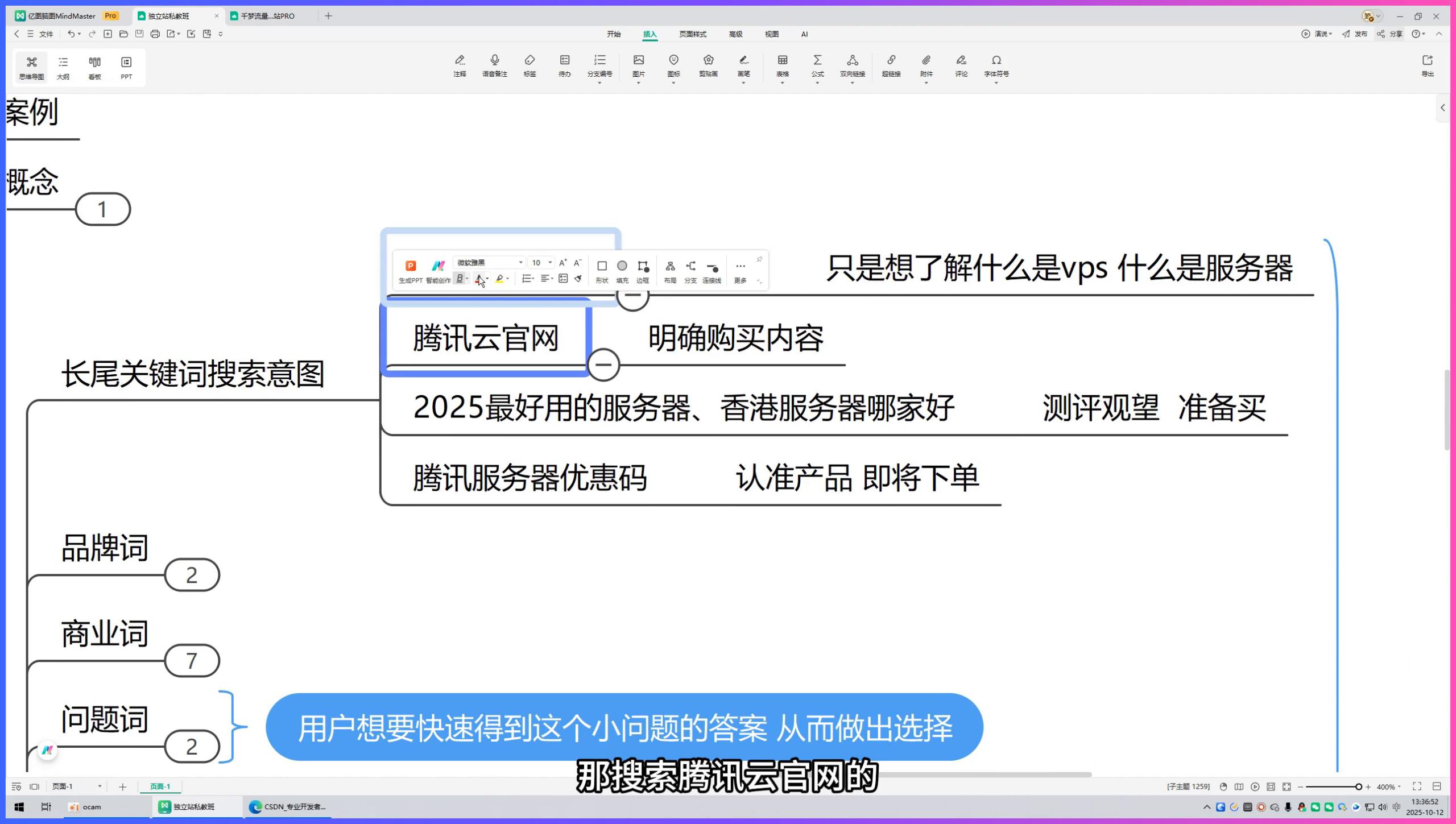Pin the floating format toolbar
Viewport: 1456px width, 824px height.
[x=759, y=260]
